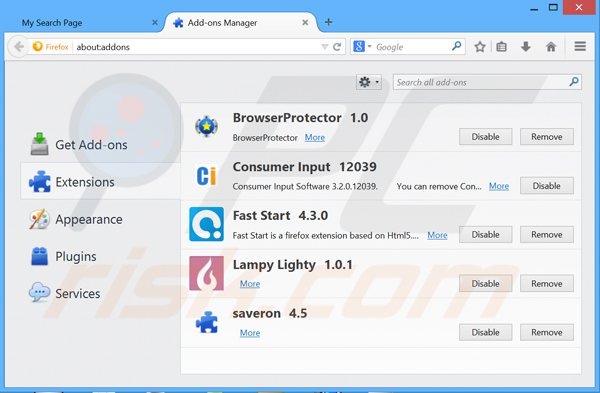Reload the page with the refresh icon

pyautogui.click(x=337, y=47)
